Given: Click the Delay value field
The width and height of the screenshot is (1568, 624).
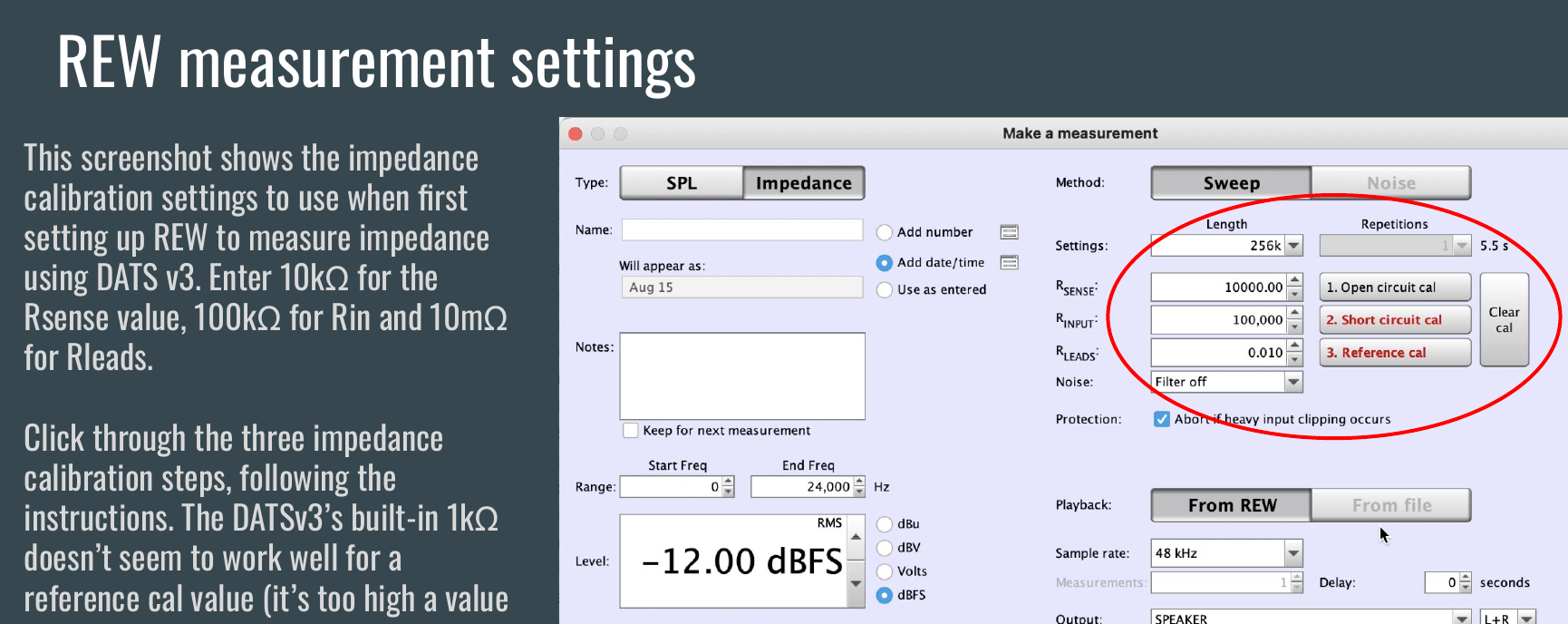Looking at the screenshot, I should point(1442,582).
